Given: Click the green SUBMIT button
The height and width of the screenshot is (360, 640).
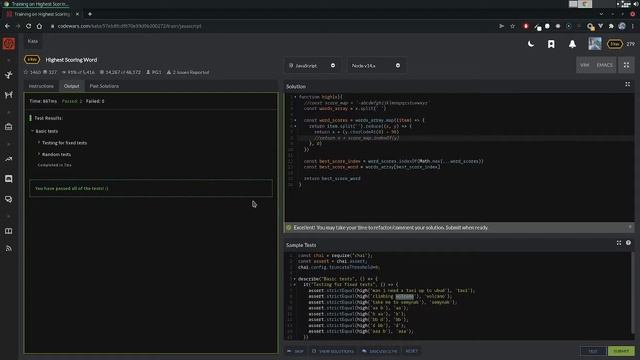Looking at the screenshot, I should point(621,351).
